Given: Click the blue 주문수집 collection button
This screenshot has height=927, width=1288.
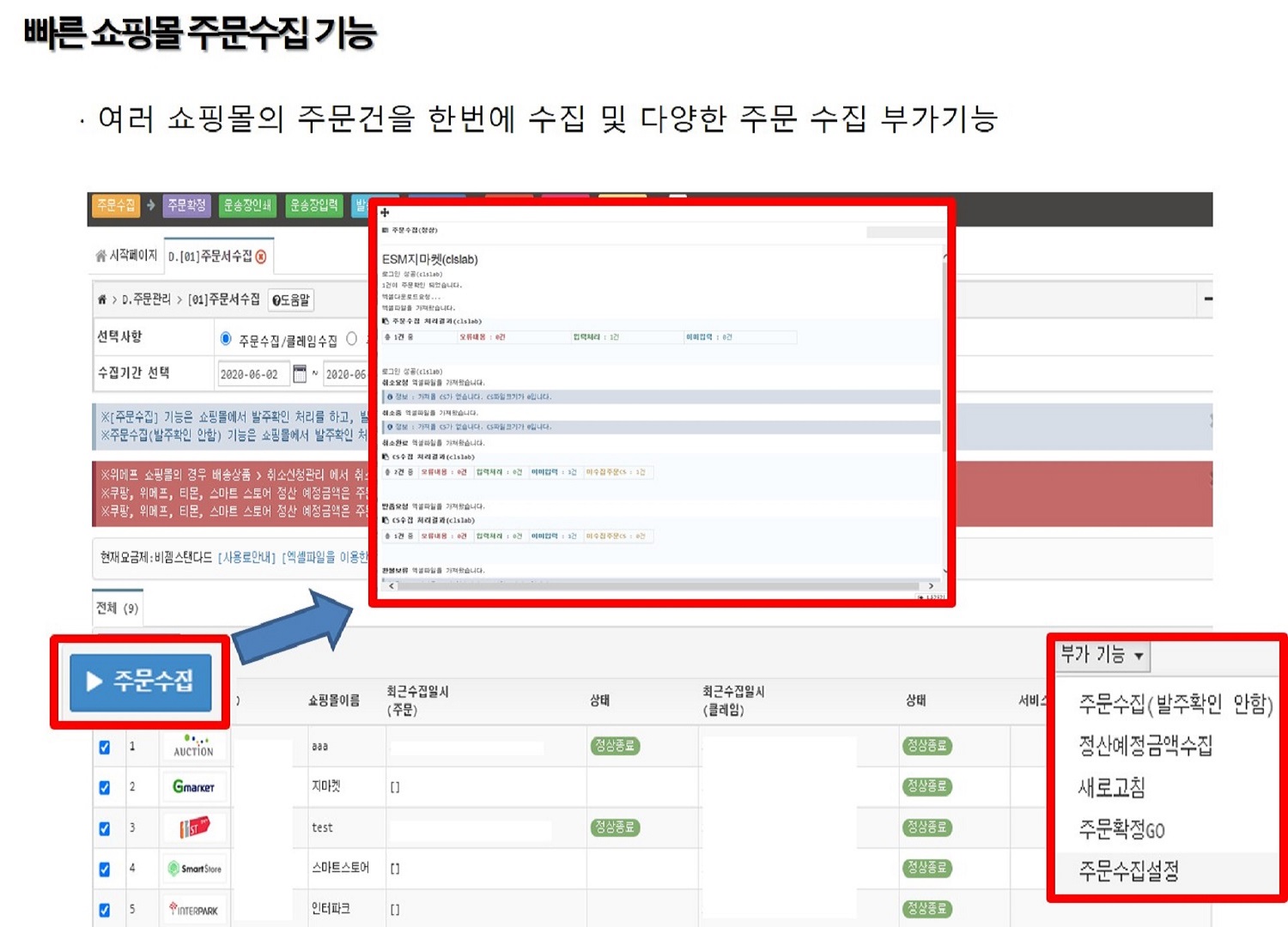Looking at the screenshot, I should [141, 684].
